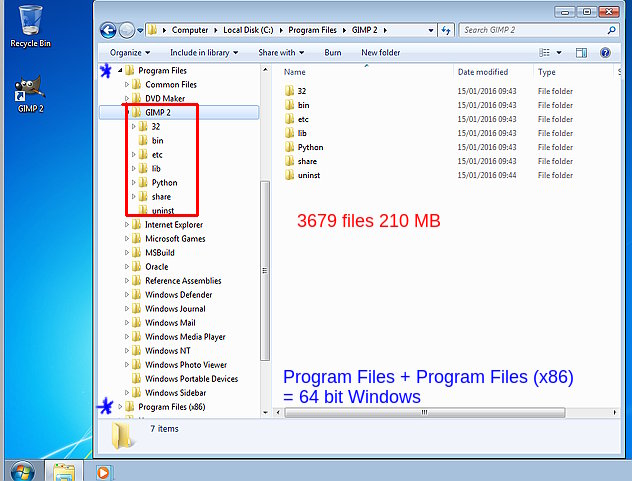Image resolution: width=632 pixels, height=481 pixels.
Task: Select Oracle folder in the tree
Action: tap(156, 267)
